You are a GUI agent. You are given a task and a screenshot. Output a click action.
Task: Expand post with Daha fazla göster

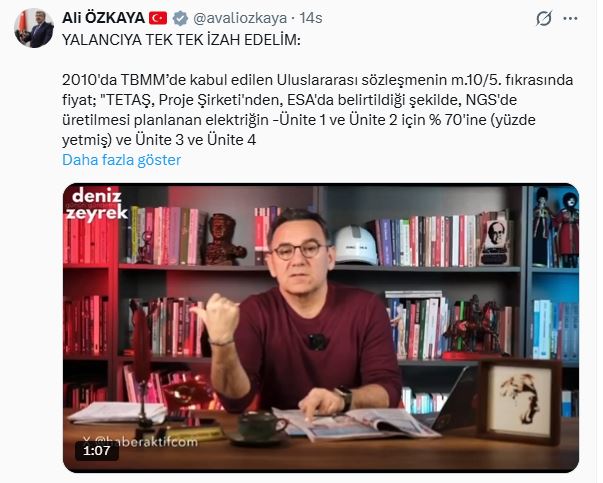[122, 160]
